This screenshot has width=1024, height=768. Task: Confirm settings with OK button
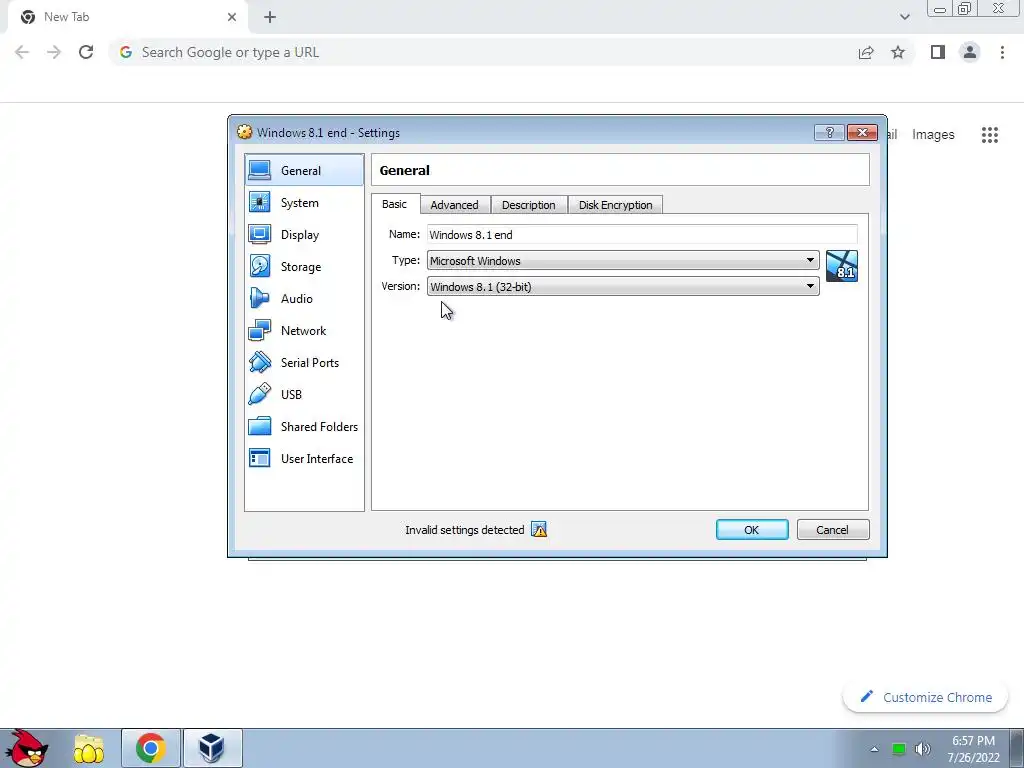coord(752,530)
